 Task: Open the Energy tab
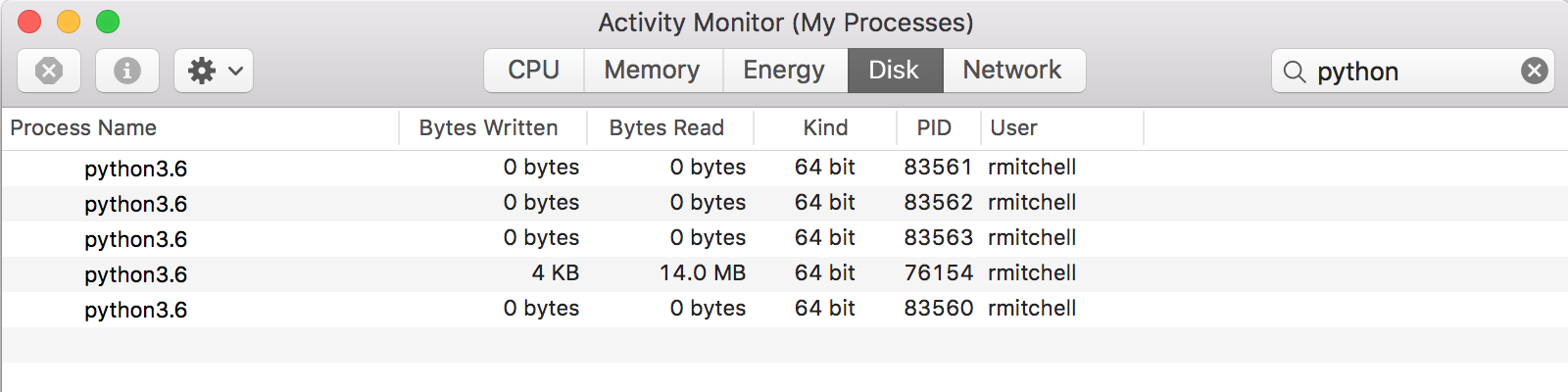click(784, 71)
